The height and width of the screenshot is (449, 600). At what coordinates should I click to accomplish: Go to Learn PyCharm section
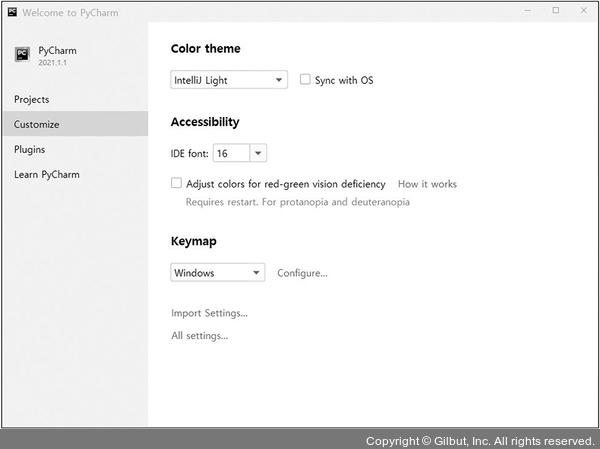click(46, 175)
